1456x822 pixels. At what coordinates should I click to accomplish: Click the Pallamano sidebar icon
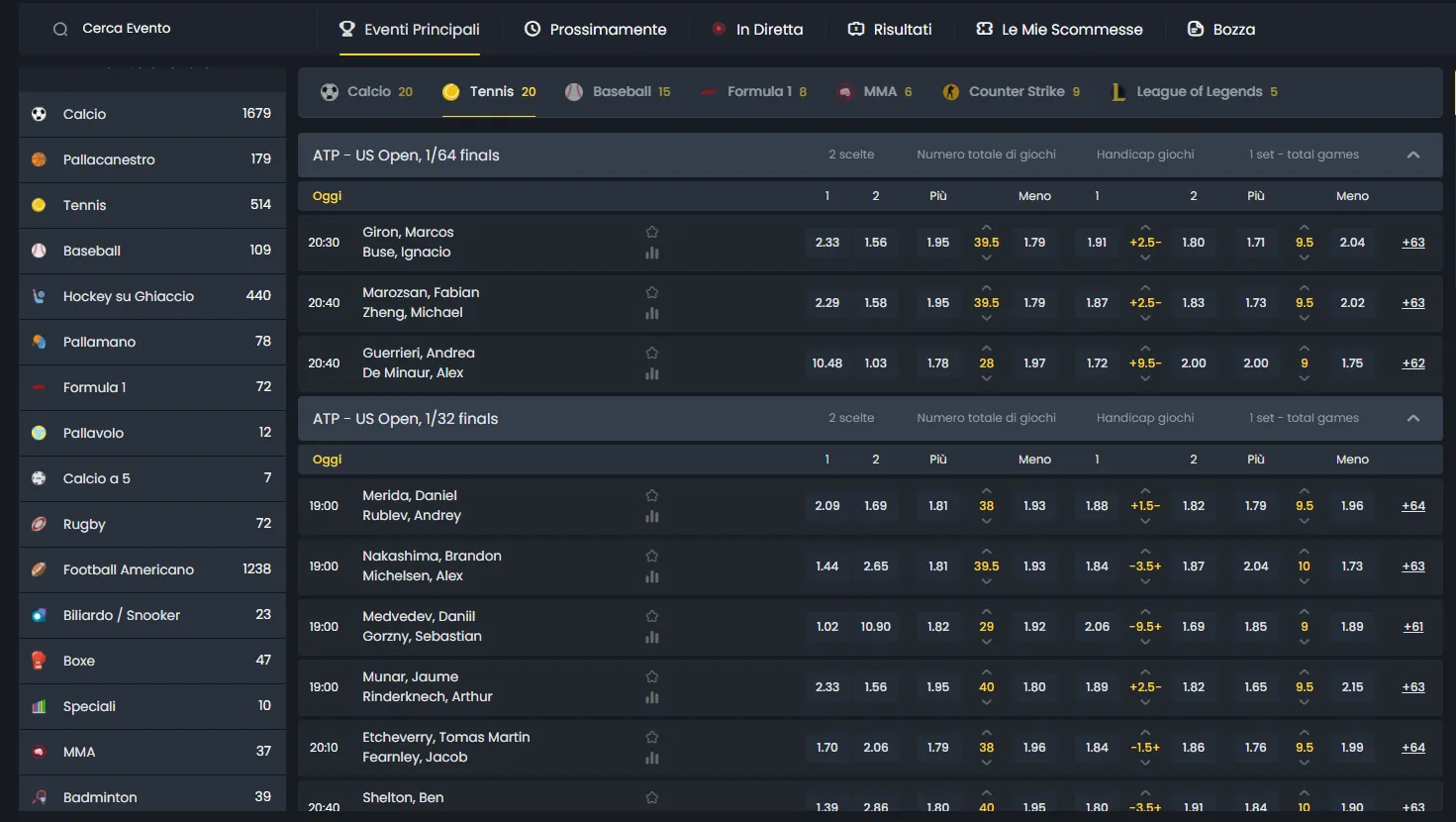39,342
